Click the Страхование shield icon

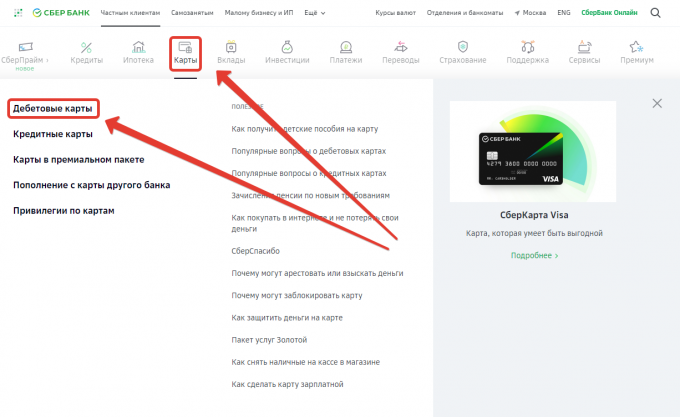[x=462, y=47]
